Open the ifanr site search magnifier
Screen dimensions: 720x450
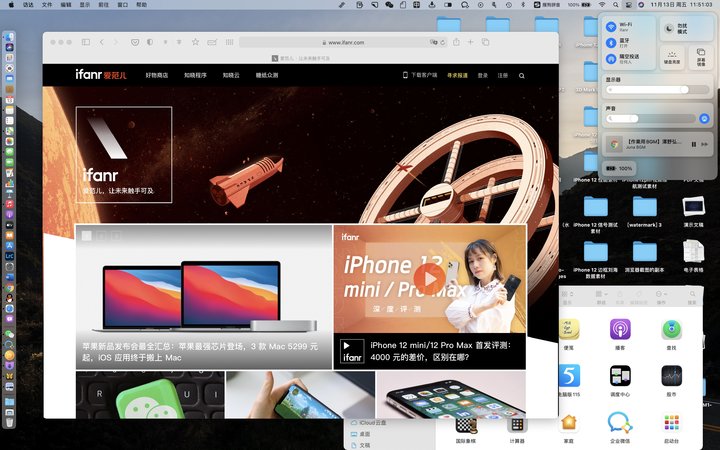[522, 76]
